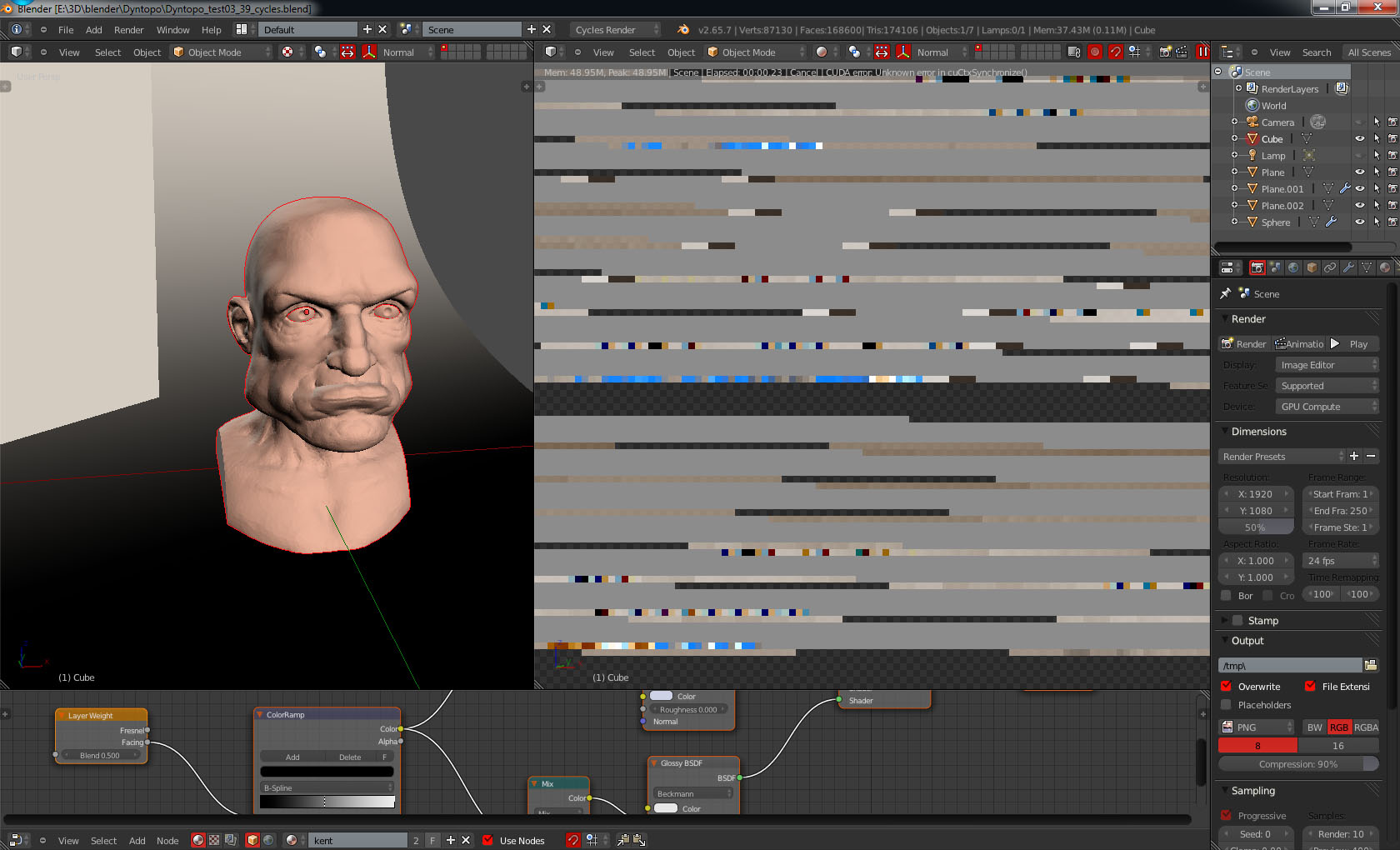This screenshot has width=1400, height=850.
Task: Toggle visibility of the Plane object
Action: tap(1360, 172)
